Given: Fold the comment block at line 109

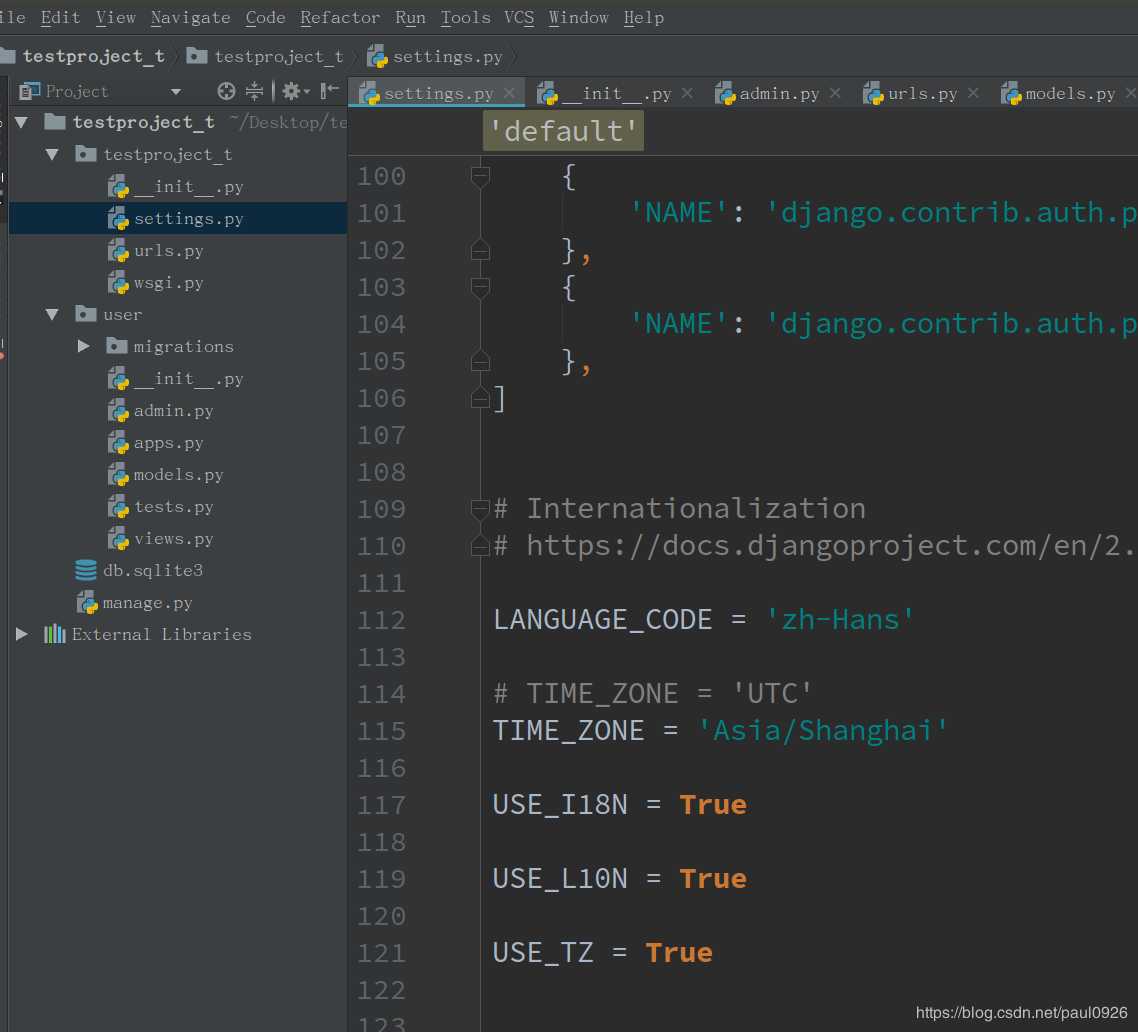Looking at the screenshot, I should coord(480,508).
